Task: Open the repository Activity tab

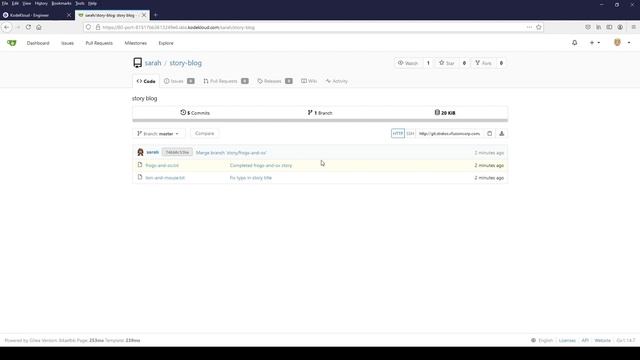Action: point(337,81)
